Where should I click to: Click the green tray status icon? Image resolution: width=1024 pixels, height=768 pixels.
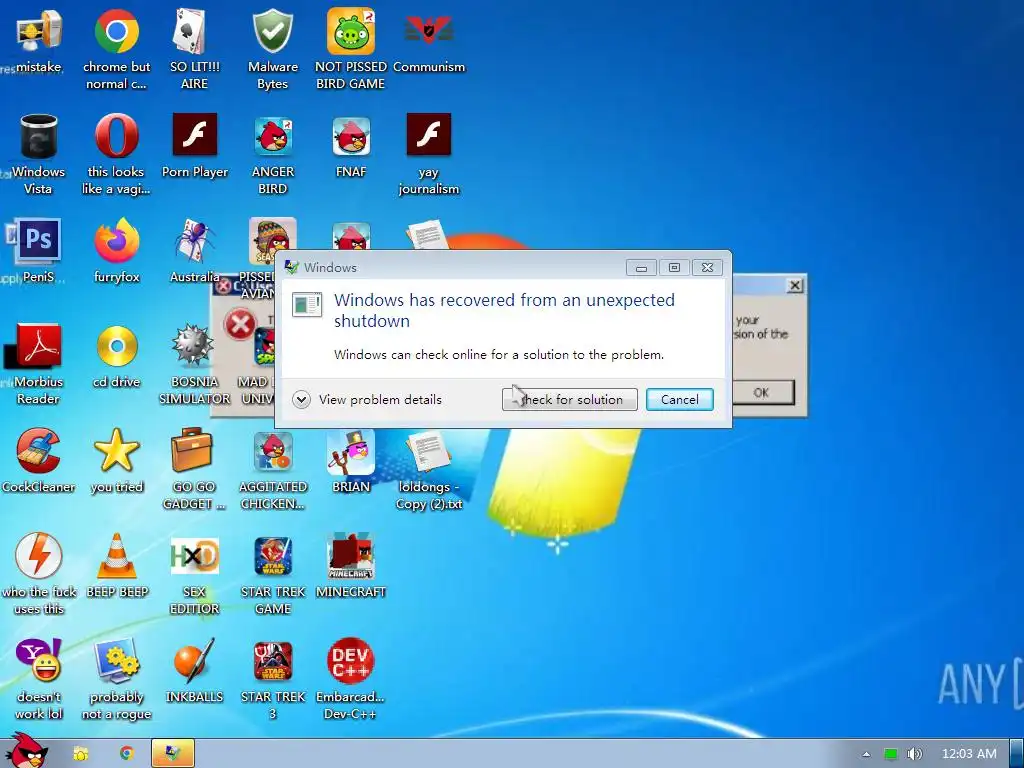891,754
